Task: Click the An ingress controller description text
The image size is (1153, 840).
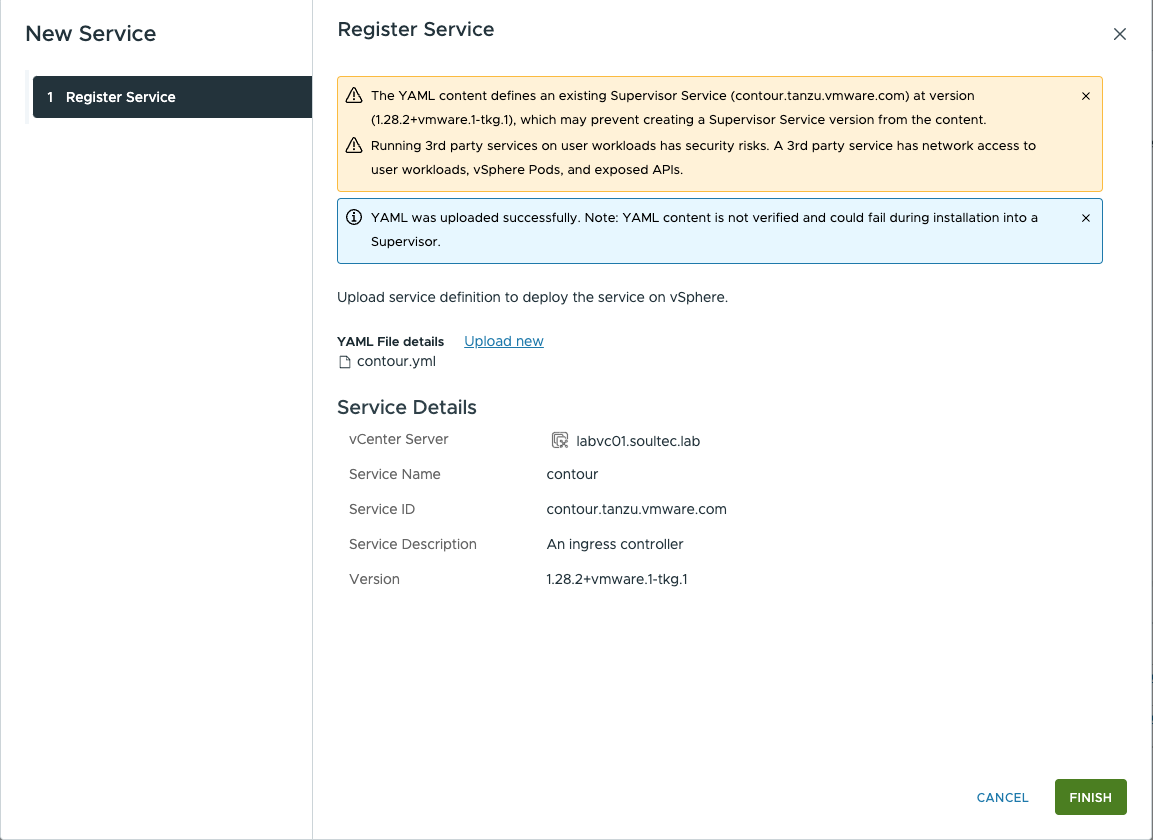Action: [615, 544]
